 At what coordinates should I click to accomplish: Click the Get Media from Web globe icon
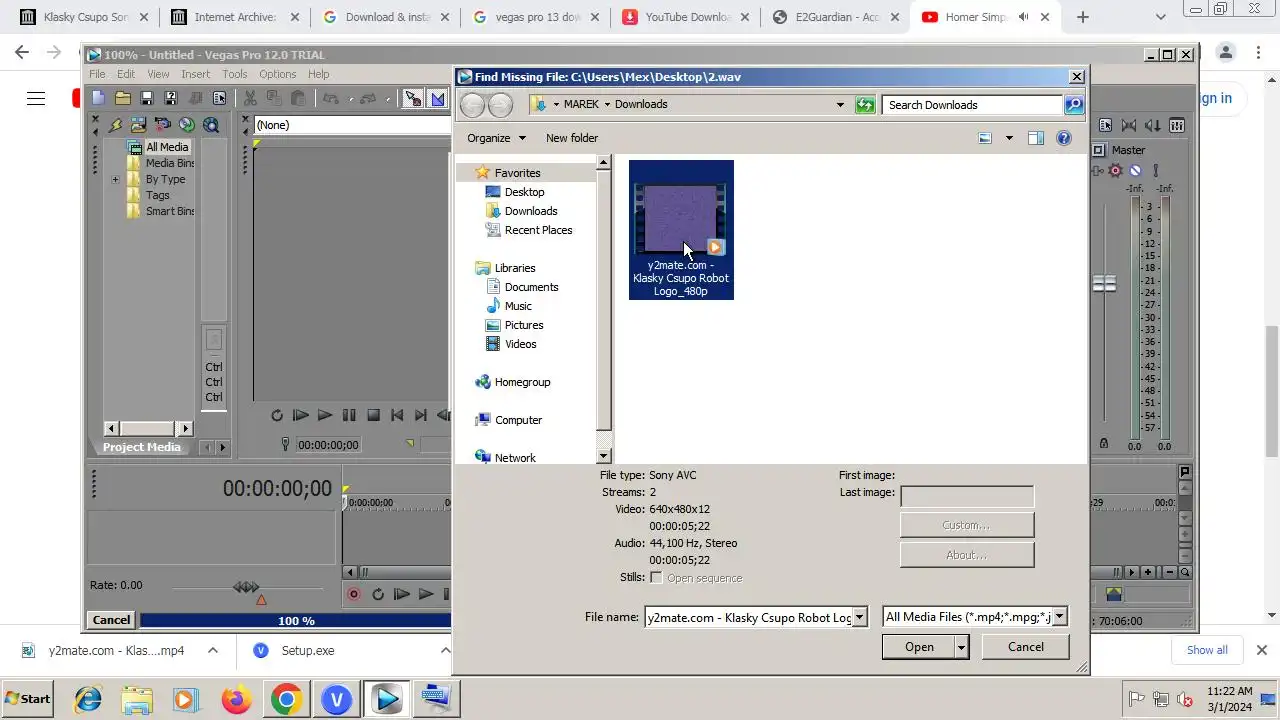click(x=211, y=125)
